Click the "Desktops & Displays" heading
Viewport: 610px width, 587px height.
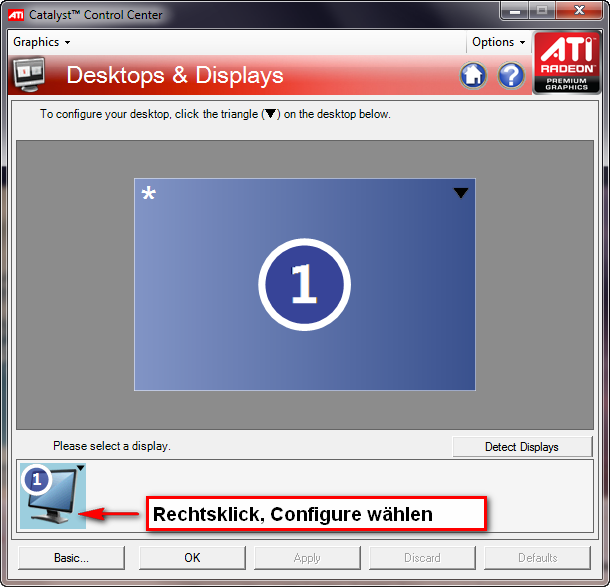pos(175,75)
